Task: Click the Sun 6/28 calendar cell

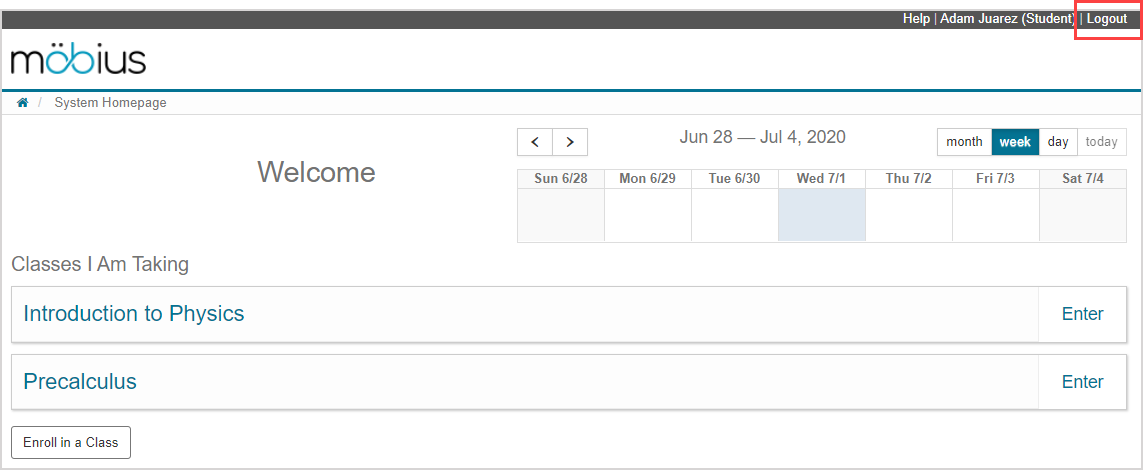Action: 560,214
